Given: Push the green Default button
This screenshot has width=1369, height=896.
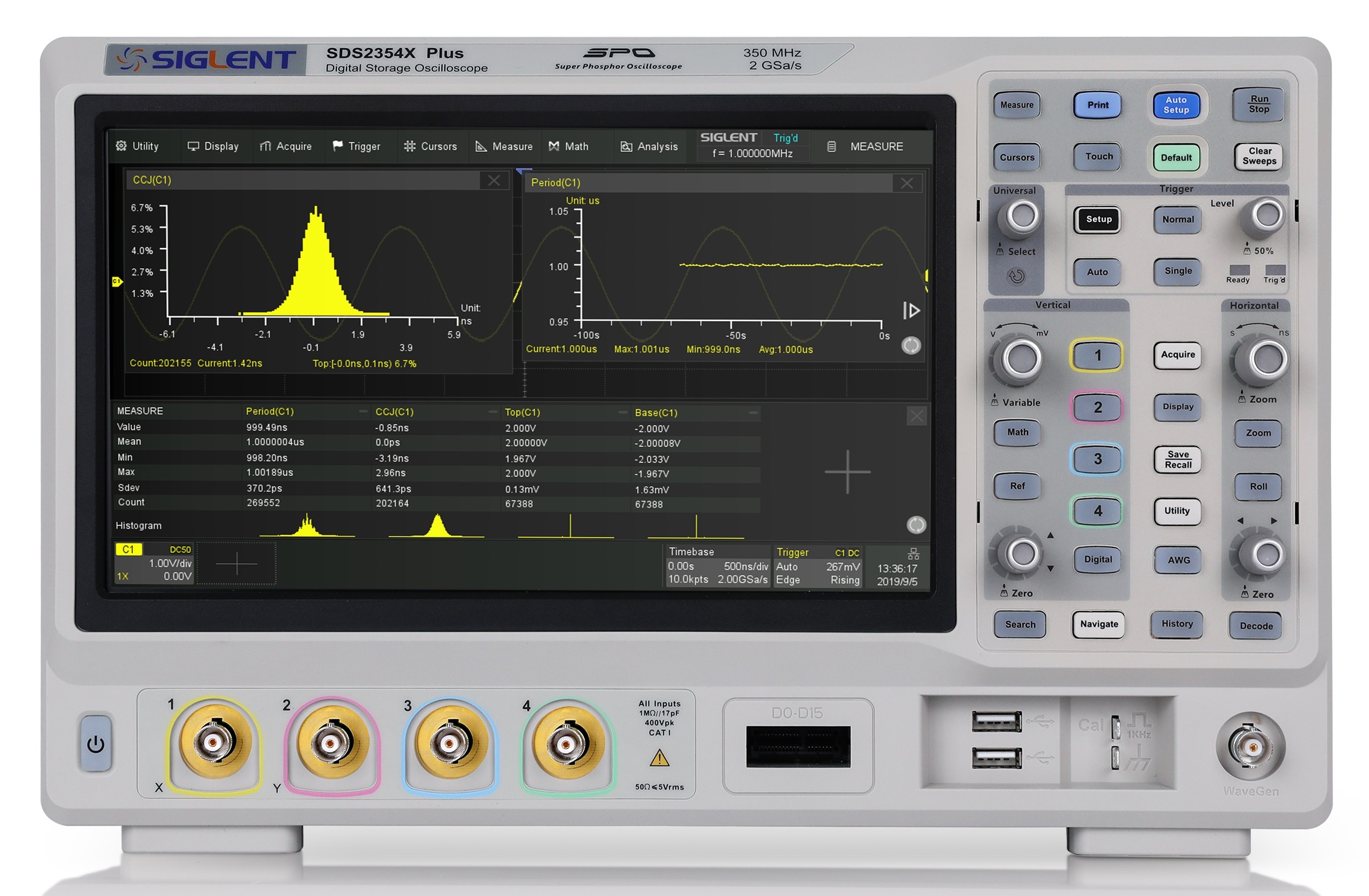Looking at the screenshot, I should point(1177,158).
